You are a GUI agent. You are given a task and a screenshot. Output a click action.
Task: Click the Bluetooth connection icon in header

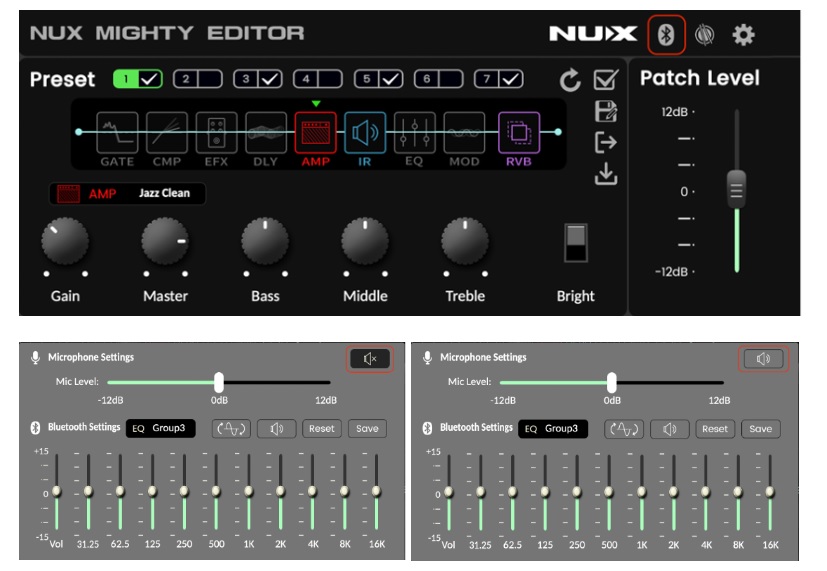point(666,35)
